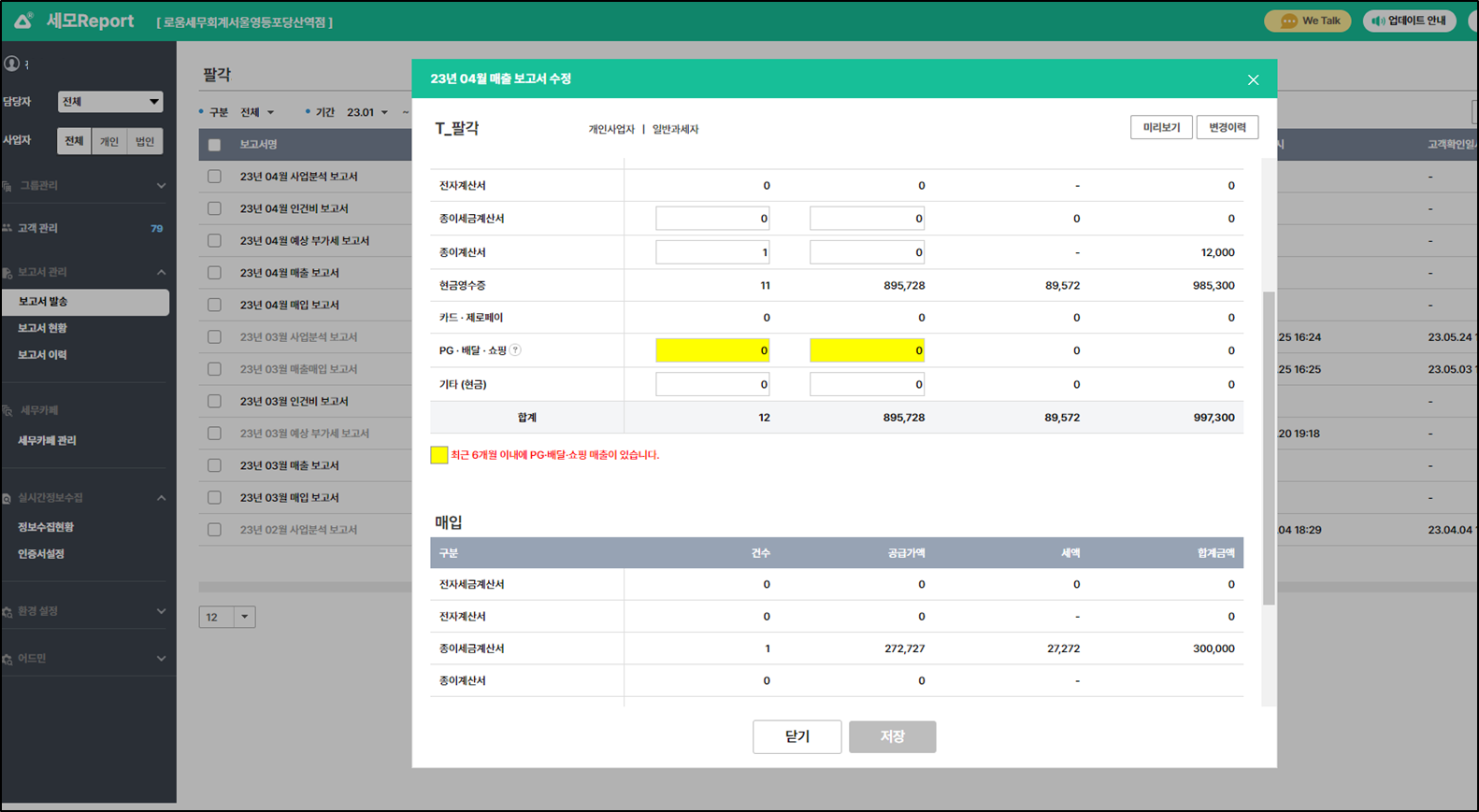Click the help icon next to PG·배달·쇼핑
Viewport: 1479px width, 812px height.
[x=515, y=350]
